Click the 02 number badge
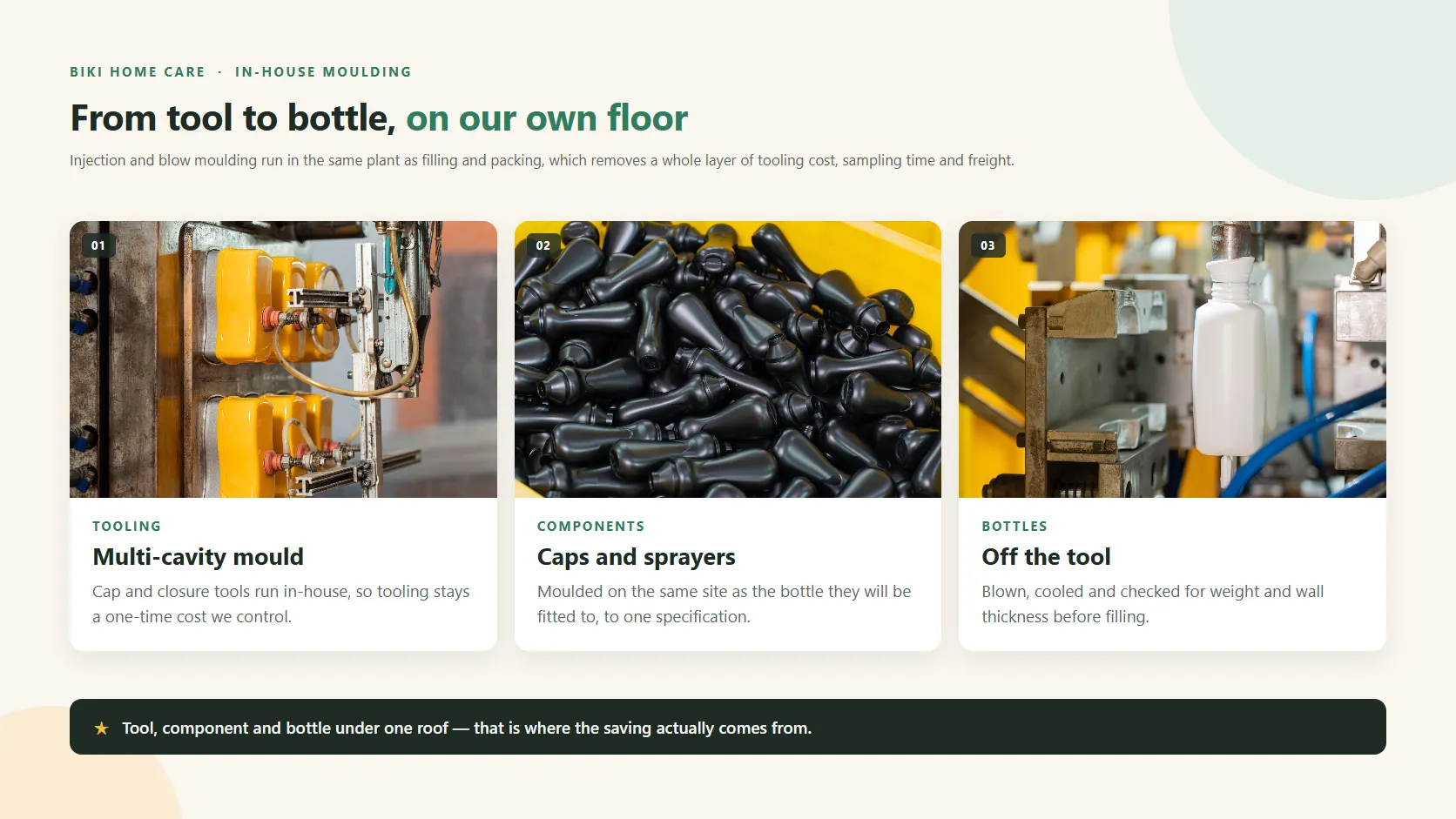This screenshot has height=819, width=1456. click(543, 245)
